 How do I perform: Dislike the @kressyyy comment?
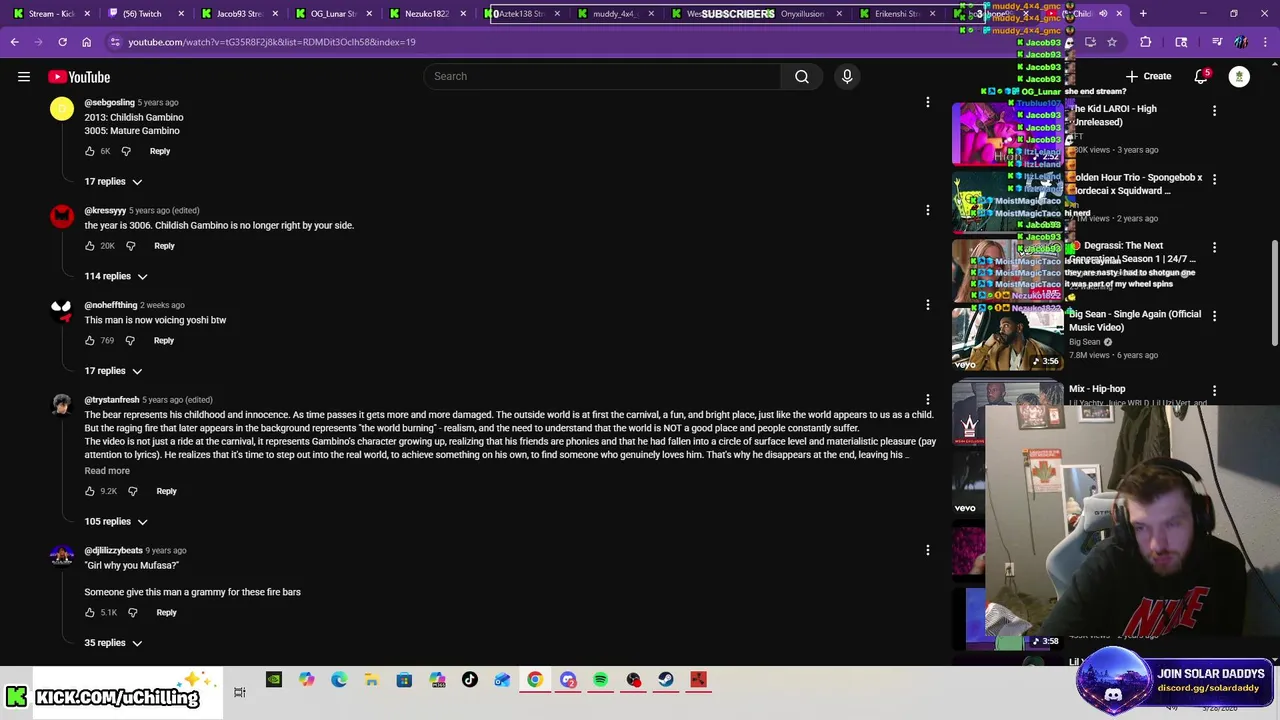(130, 246)
